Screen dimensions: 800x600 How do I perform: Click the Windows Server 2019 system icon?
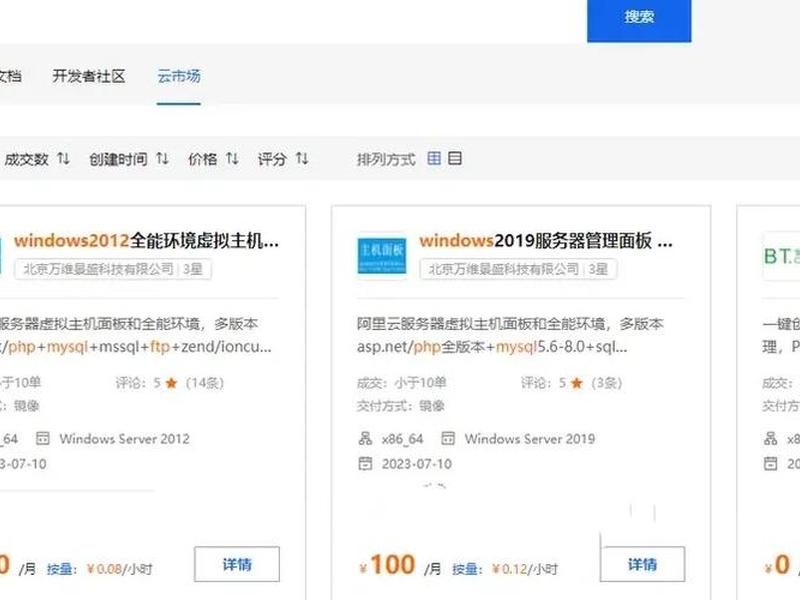coord(448,438)
